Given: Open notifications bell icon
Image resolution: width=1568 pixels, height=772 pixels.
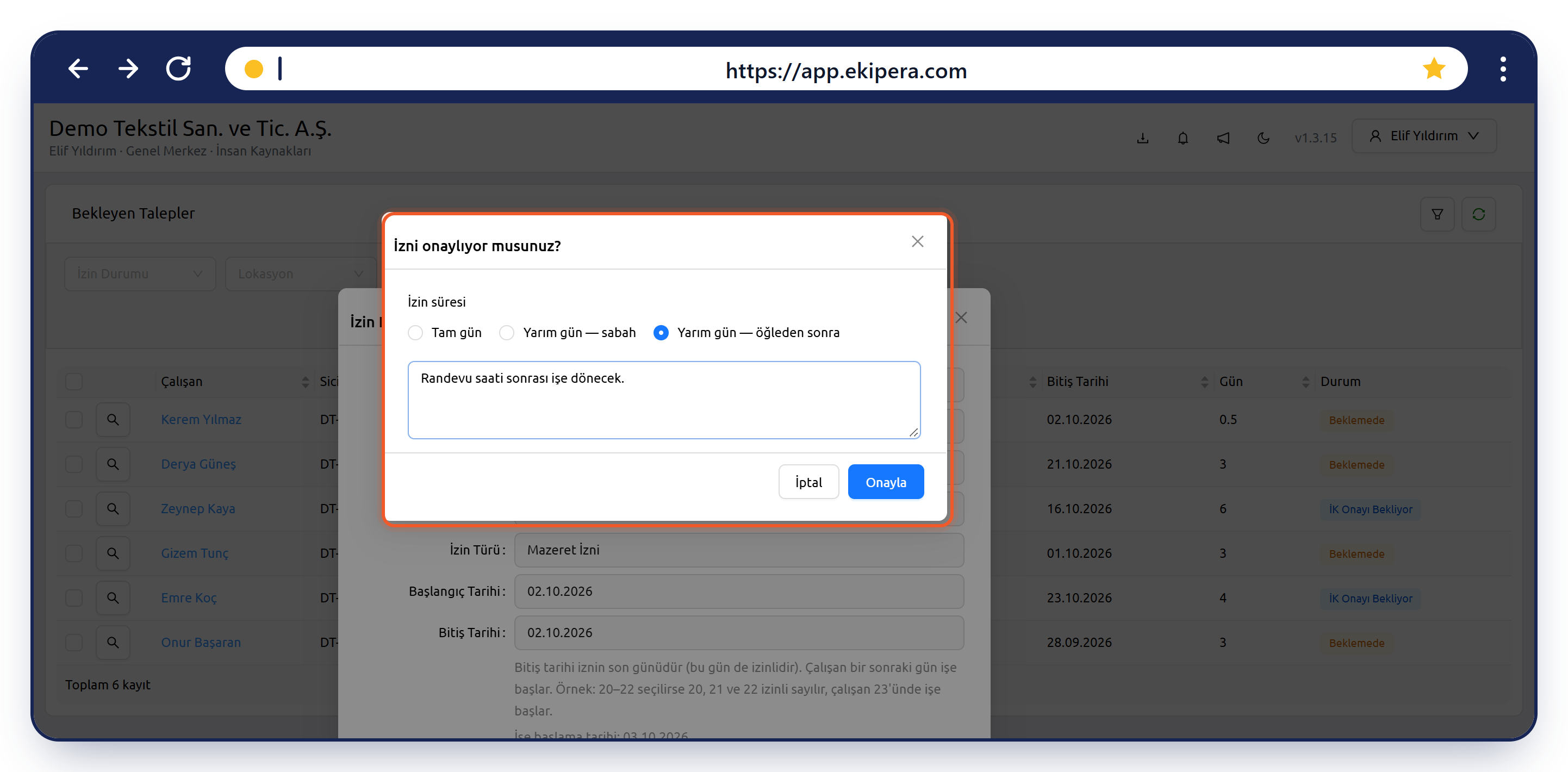Looking at the screenshot, I should pyautogui.click(x=1183, y=138).
